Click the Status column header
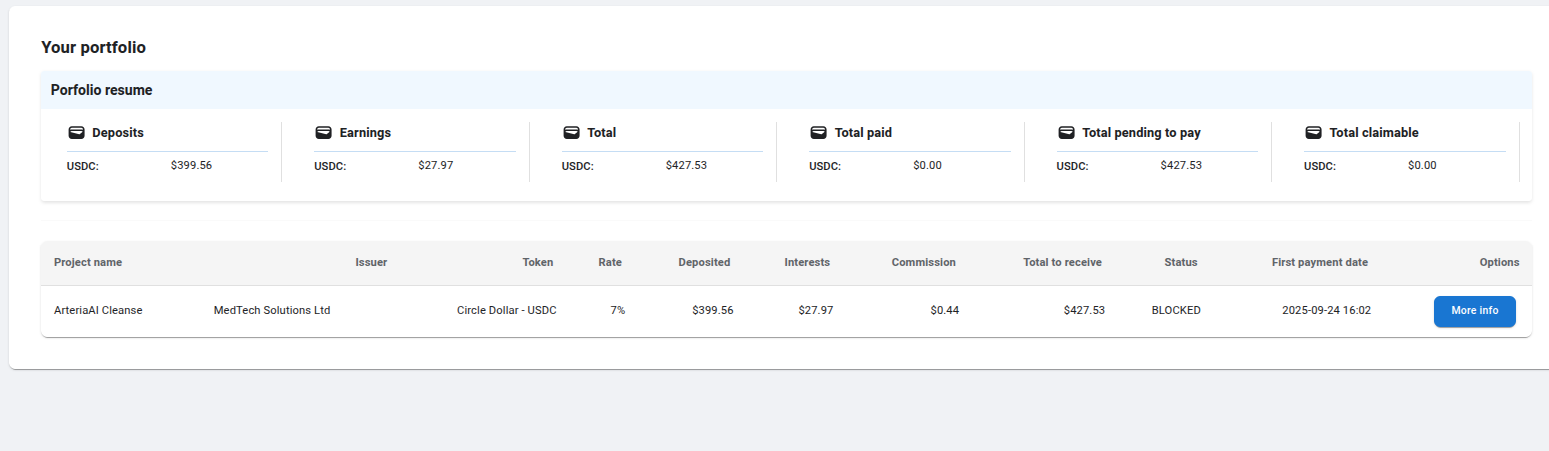Image resolution: width=1549 pixels, height=451 pixels. point(1180,263)
